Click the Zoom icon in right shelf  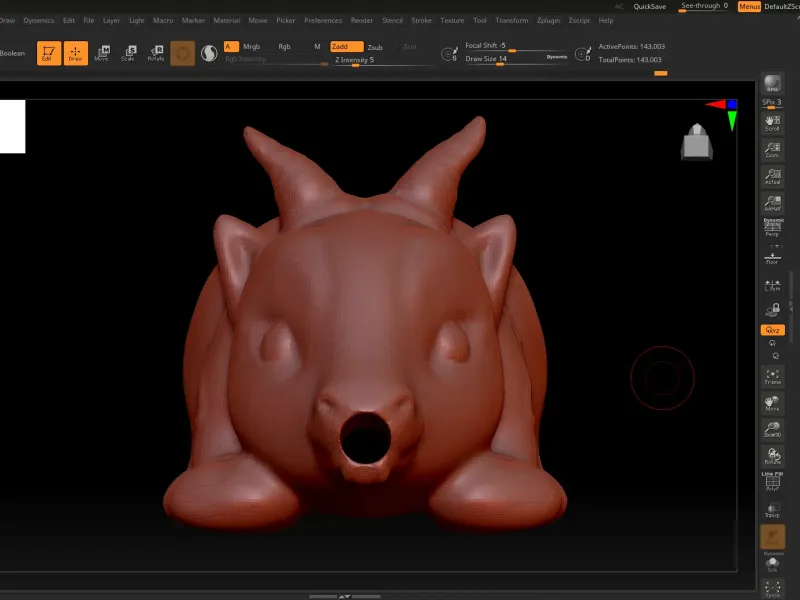(x=772, y=149)
